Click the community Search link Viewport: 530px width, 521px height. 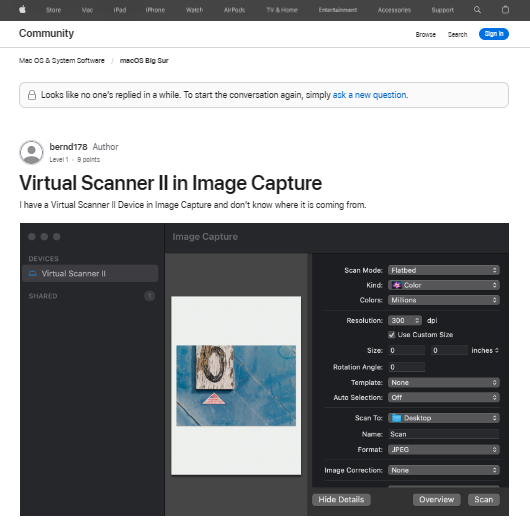click(457, 34)
